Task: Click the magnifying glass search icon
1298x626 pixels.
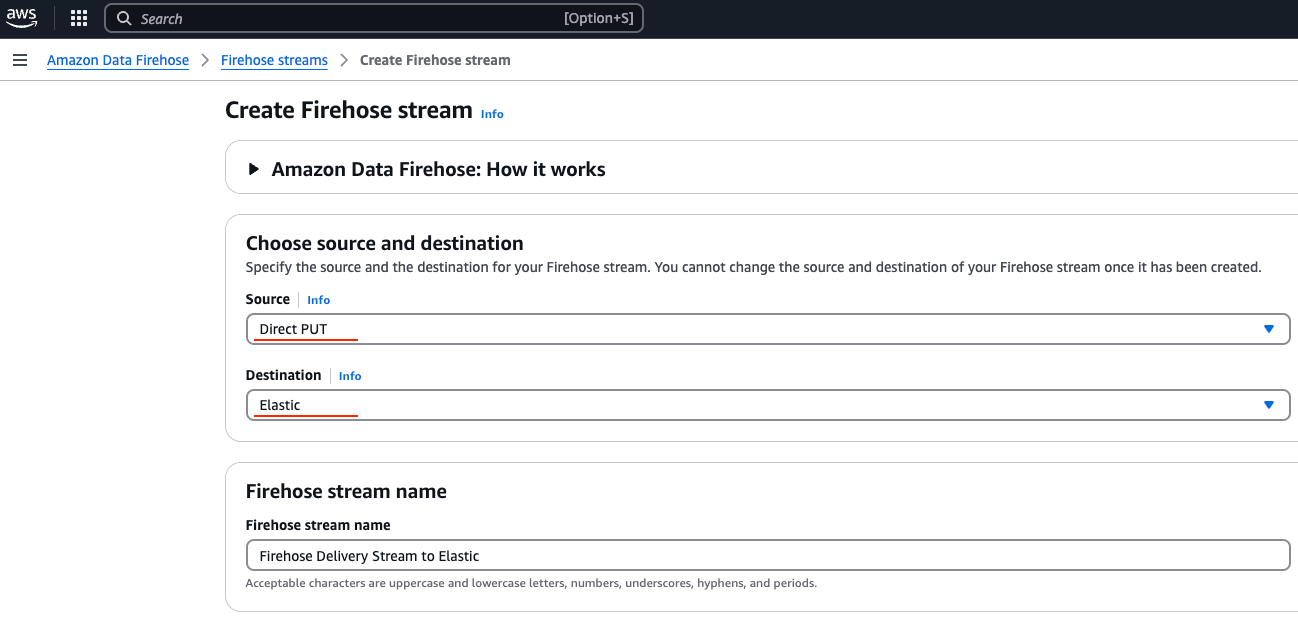Action: pos(124,19)
